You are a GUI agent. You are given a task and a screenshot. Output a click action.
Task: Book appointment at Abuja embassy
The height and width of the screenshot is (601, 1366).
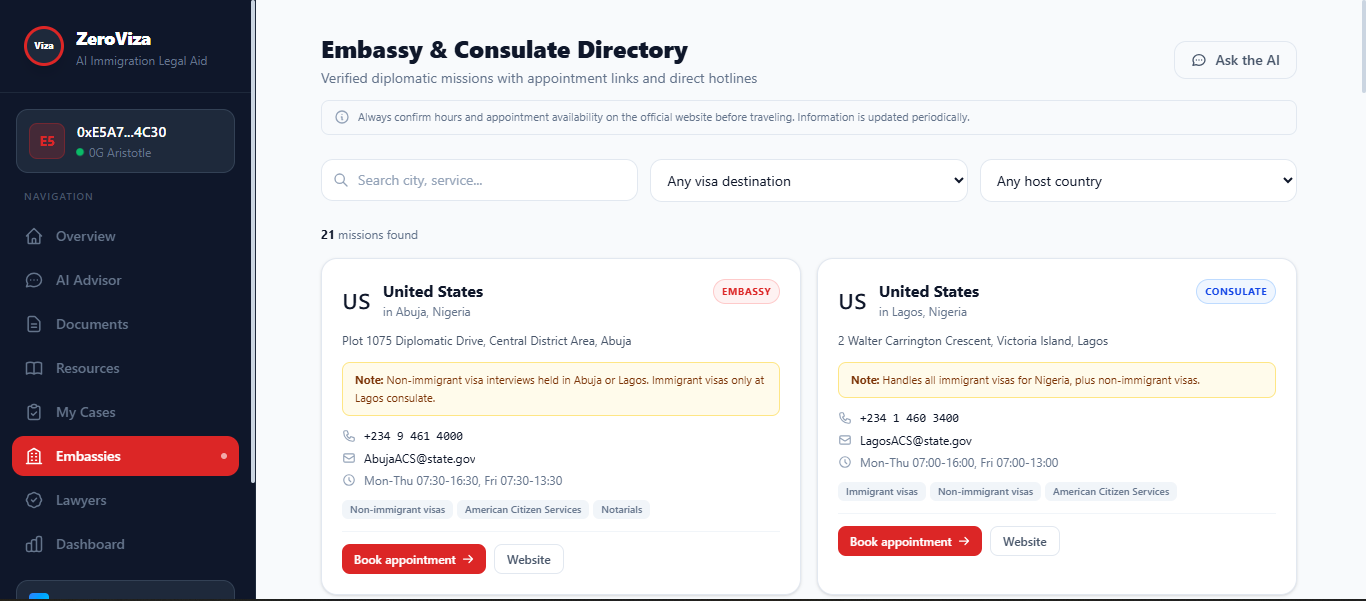414,559
